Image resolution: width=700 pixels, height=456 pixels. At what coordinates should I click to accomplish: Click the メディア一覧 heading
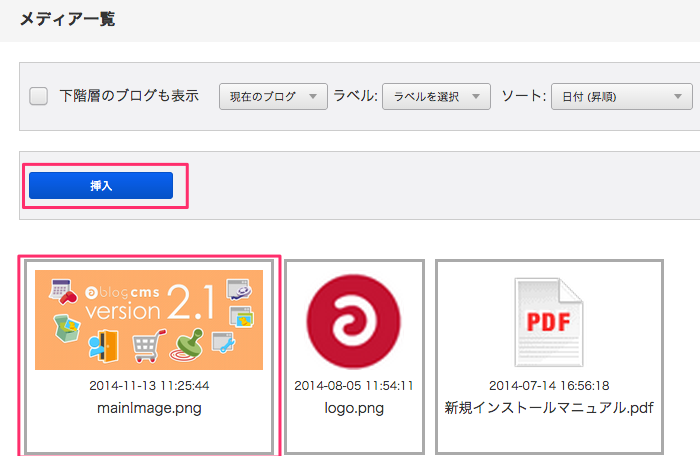pyautogui.click(x=67, y=19)
